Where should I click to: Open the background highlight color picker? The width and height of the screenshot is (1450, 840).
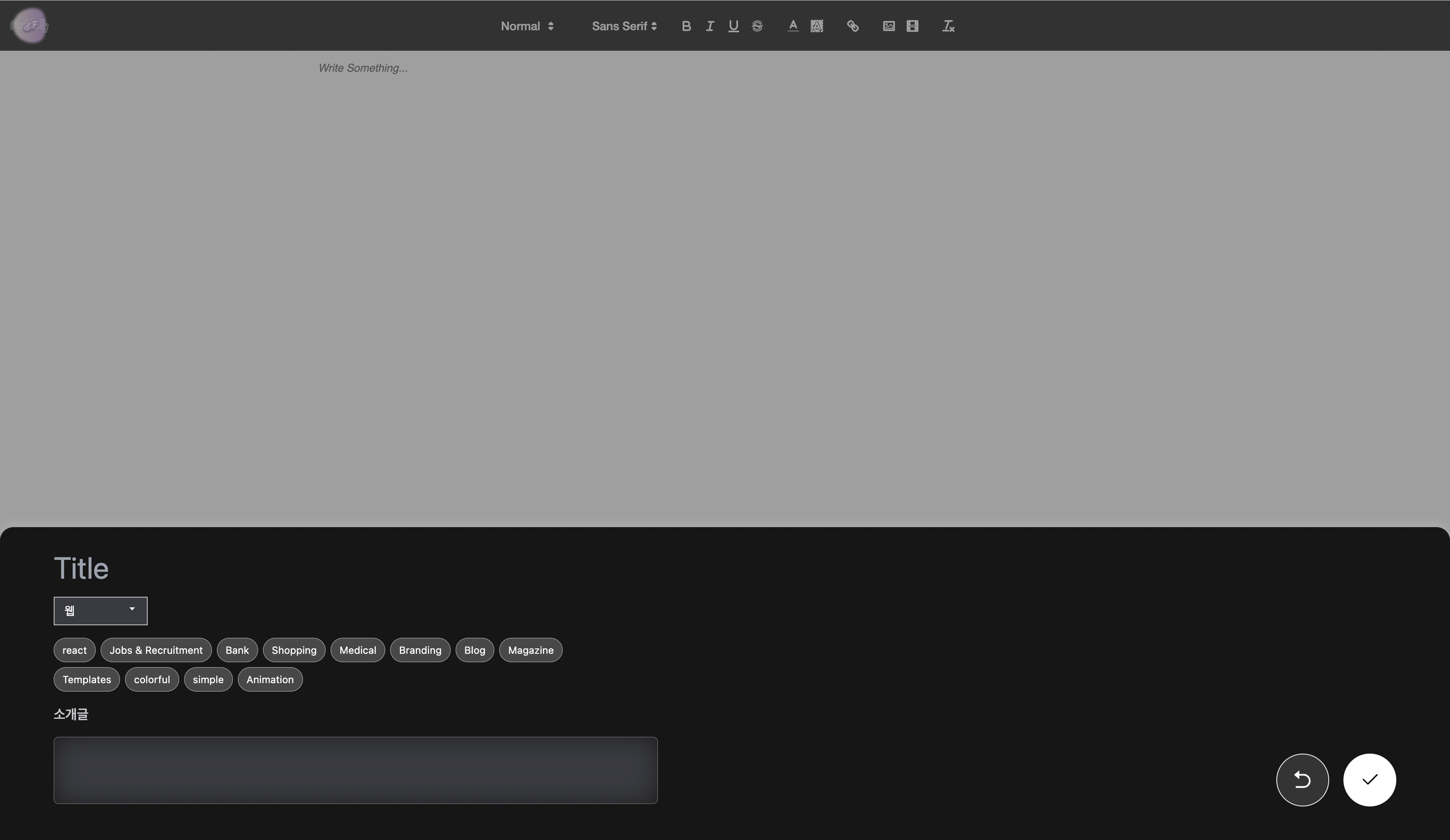pyautogui.click(x=816, y=26)
